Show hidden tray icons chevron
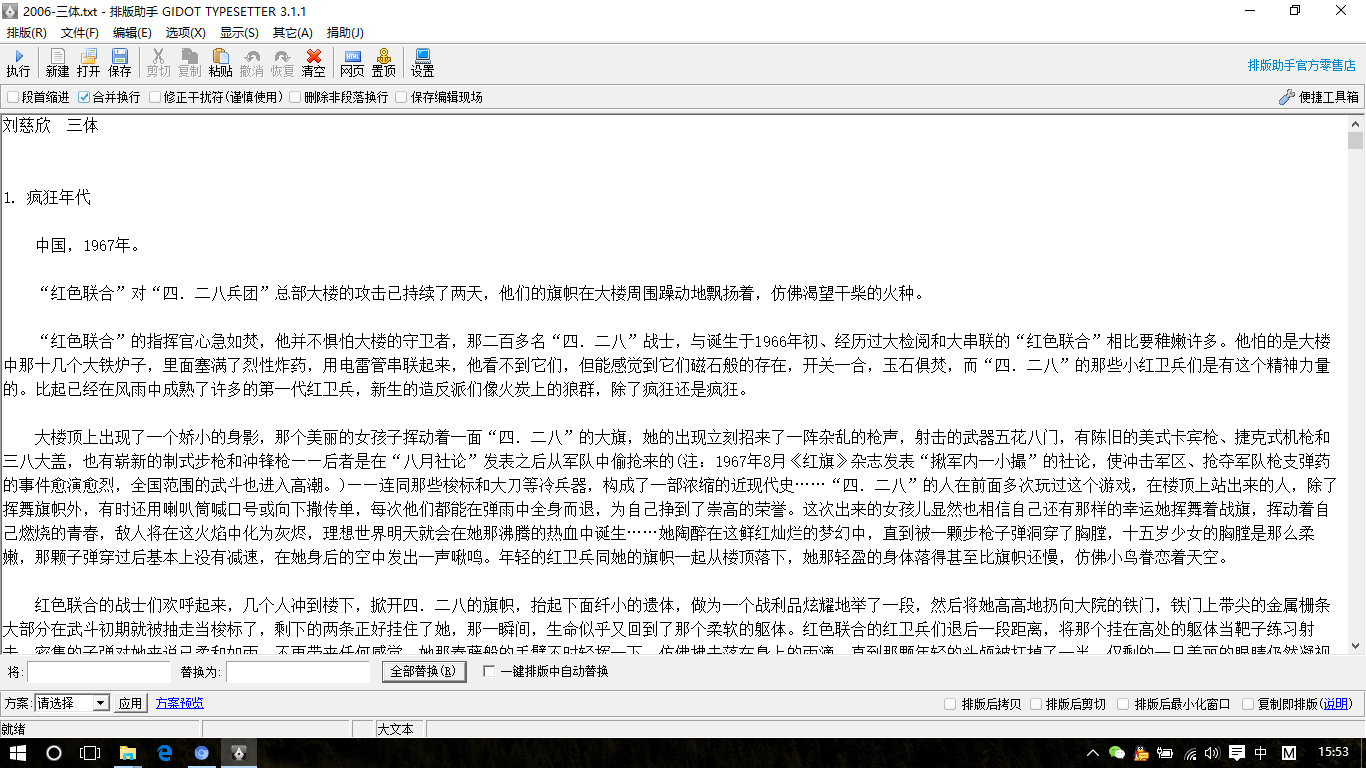This screenshot has height=768, width=1366. coord(1093,753)
